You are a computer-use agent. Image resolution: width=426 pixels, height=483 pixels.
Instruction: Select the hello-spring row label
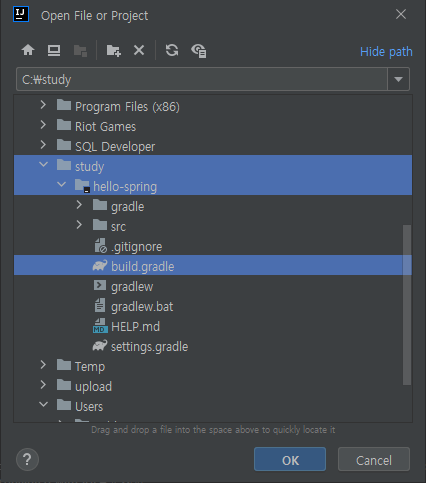coord(125,187)
